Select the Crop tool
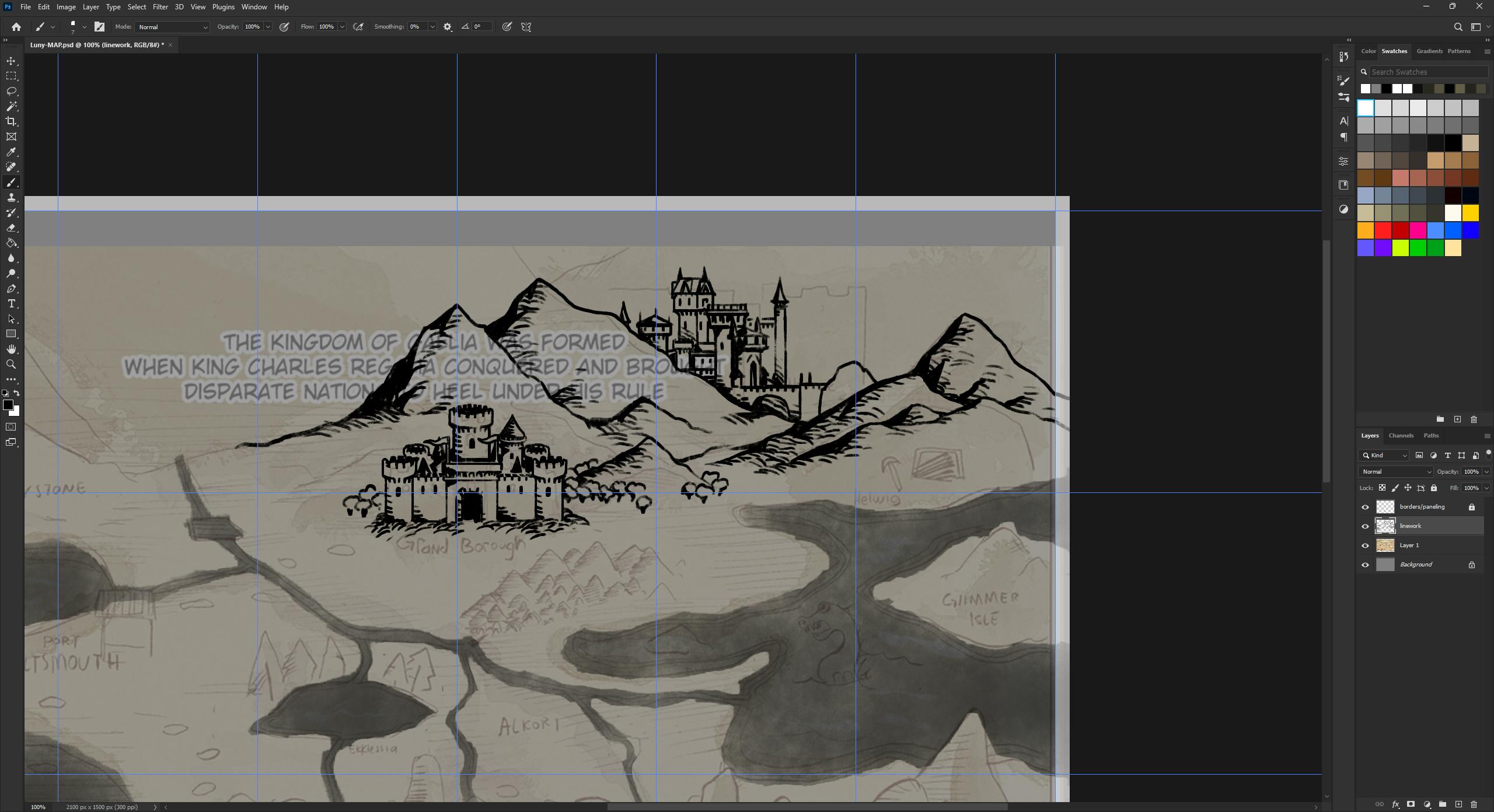 (x=11, y=121)
